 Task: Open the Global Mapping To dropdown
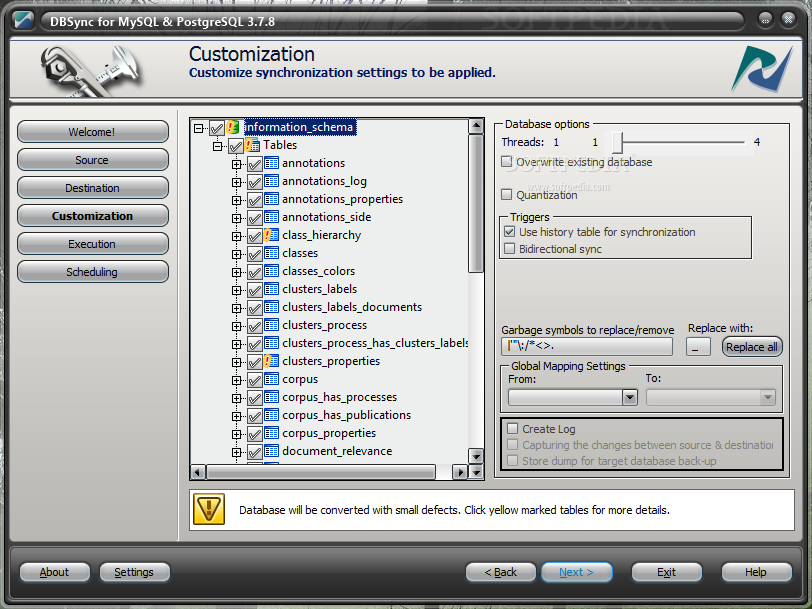[x=767, y=397]
